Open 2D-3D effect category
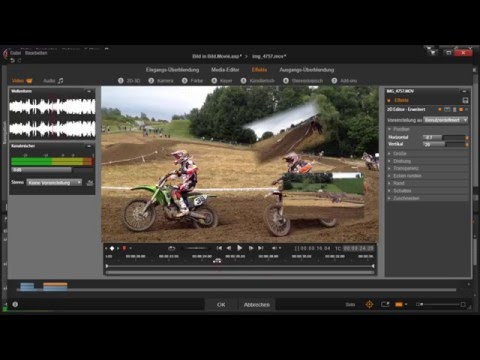The image size is (480, 360). click(x=129, y=81)
